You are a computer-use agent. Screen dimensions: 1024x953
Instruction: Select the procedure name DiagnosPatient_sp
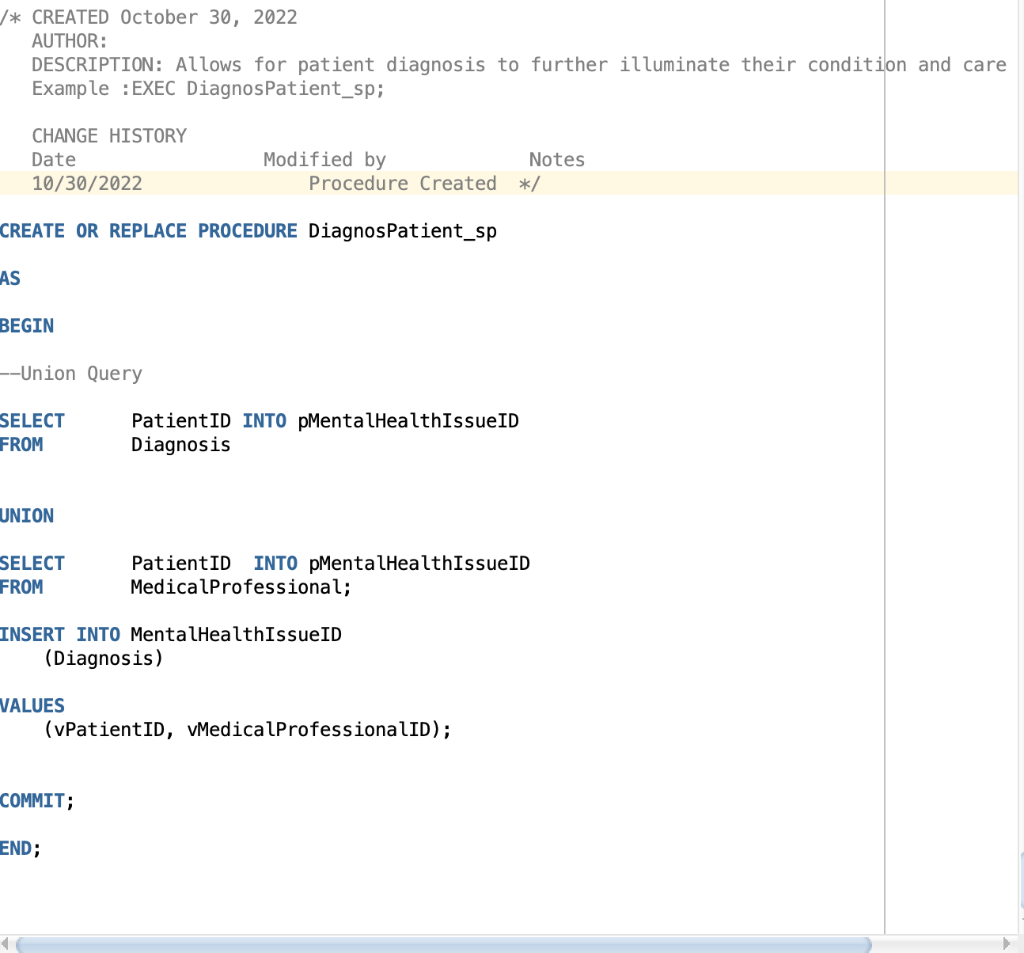tap(403, 231)
